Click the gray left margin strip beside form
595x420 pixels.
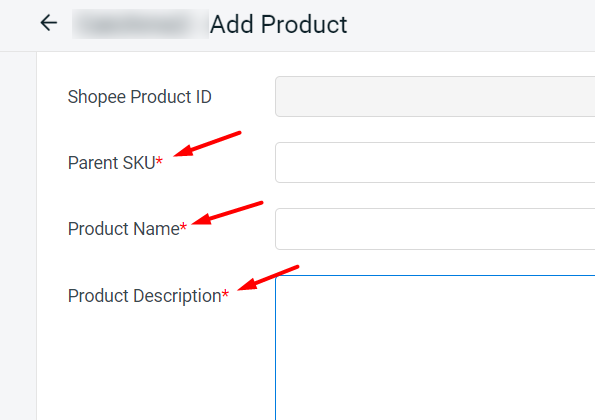(18, 235)
